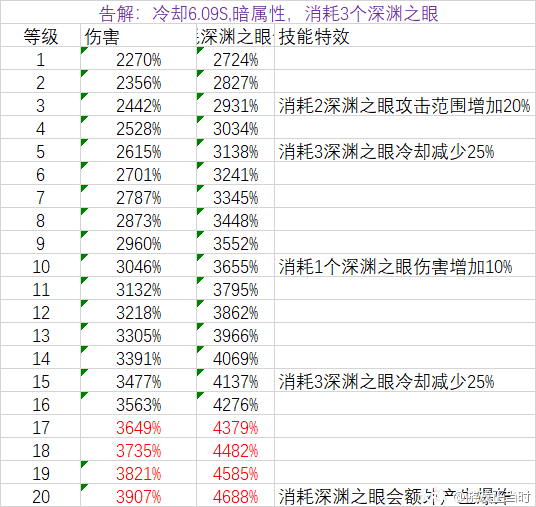
Task: Select the cell showing 3391%
Action: [138, 357]
